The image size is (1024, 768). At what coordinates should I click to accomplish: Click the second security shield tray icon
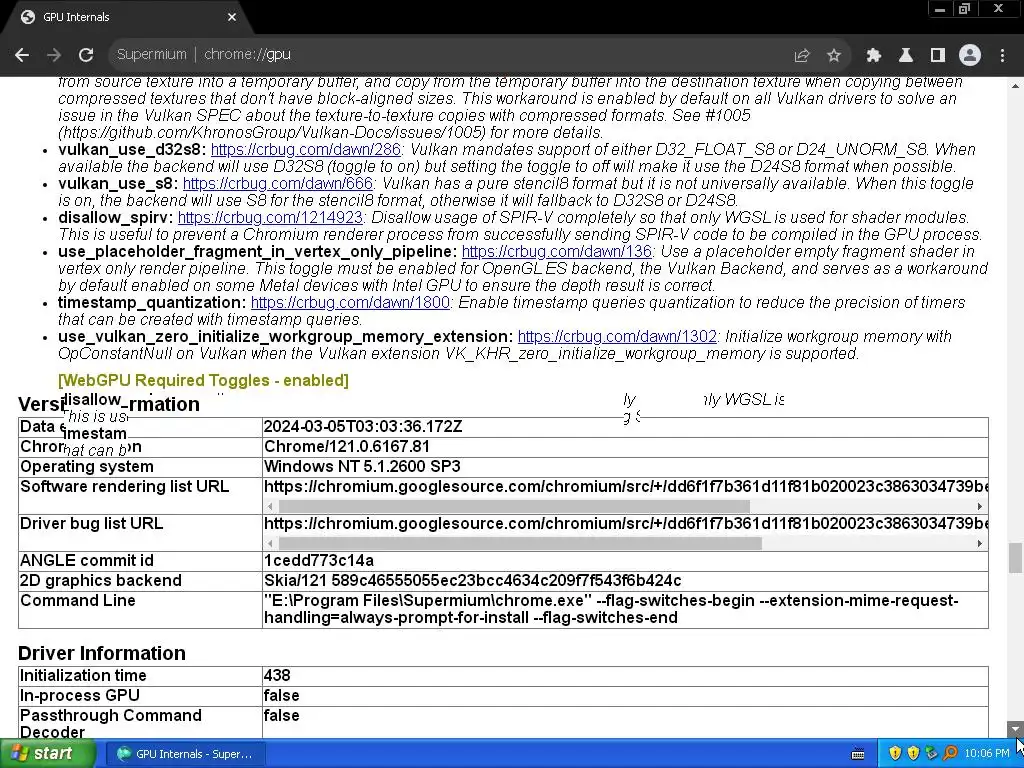point(913,754)
